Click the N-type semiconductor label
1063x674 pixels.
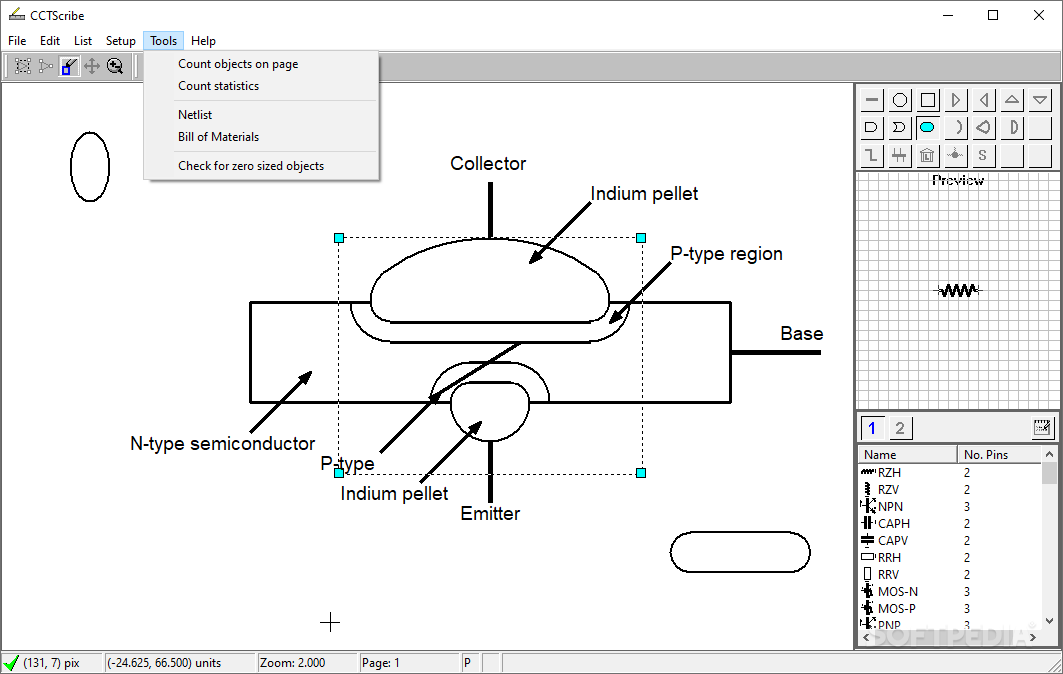pyautogui.click(x=222, y=443)
